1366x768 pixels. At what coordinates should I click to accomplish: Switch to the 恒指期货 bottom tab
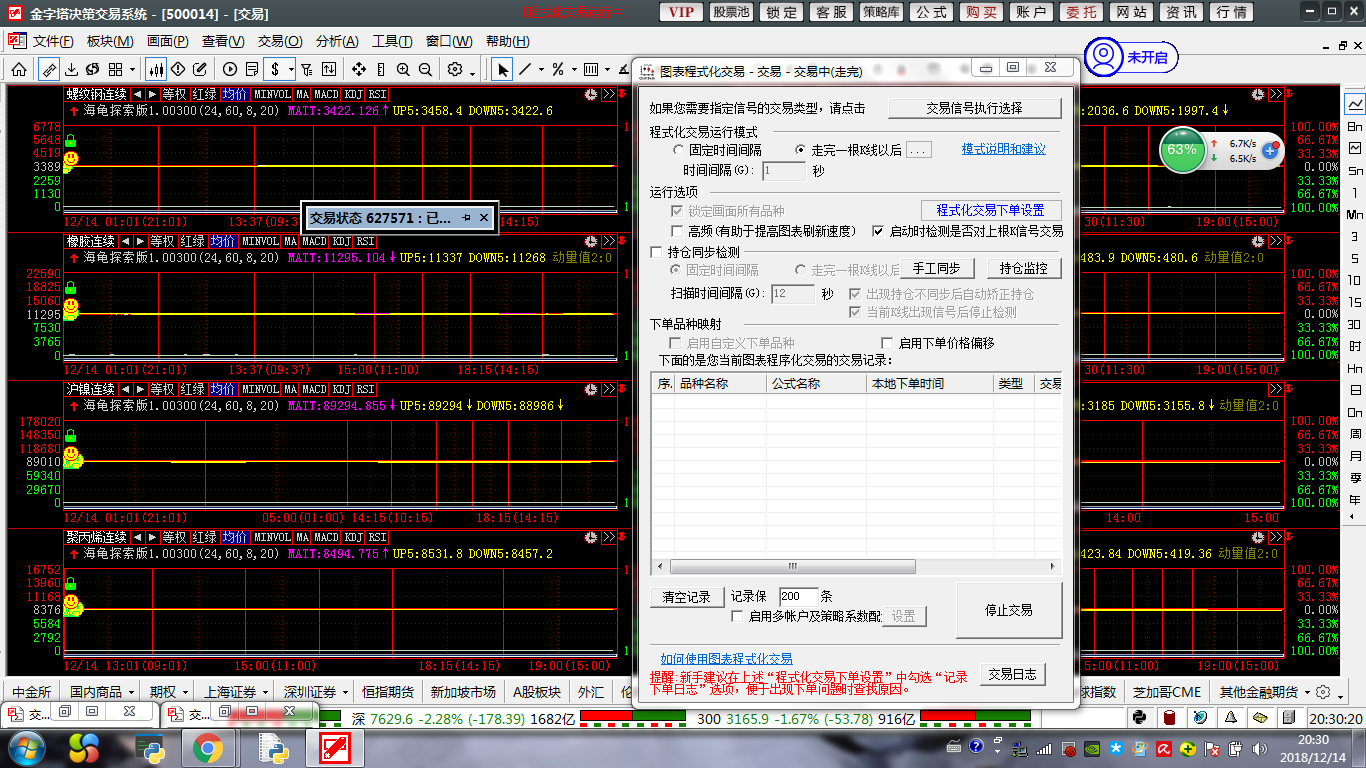[387, 692]
